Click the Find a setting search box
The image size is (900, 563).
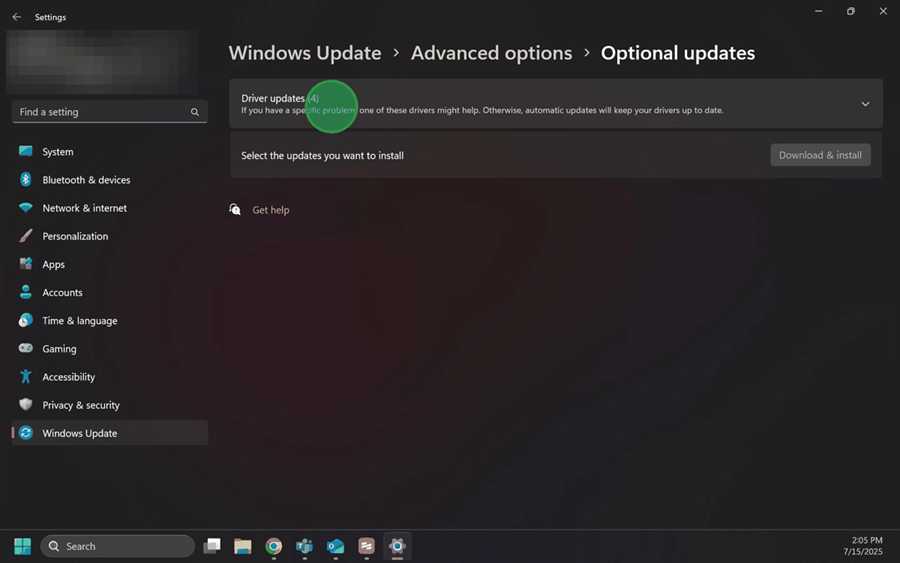100,112
